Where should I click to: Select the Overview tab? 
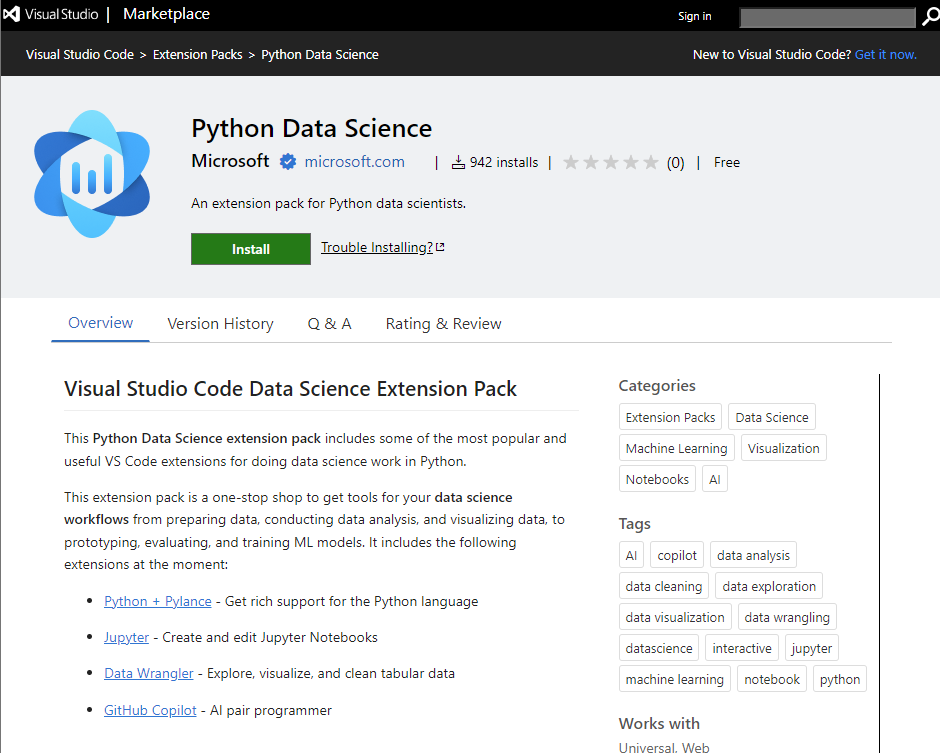(100, 323)
